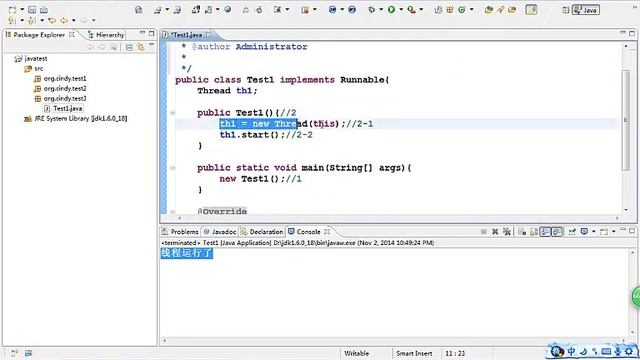Select the Test1.java editor tab

[x=186, y=35]
